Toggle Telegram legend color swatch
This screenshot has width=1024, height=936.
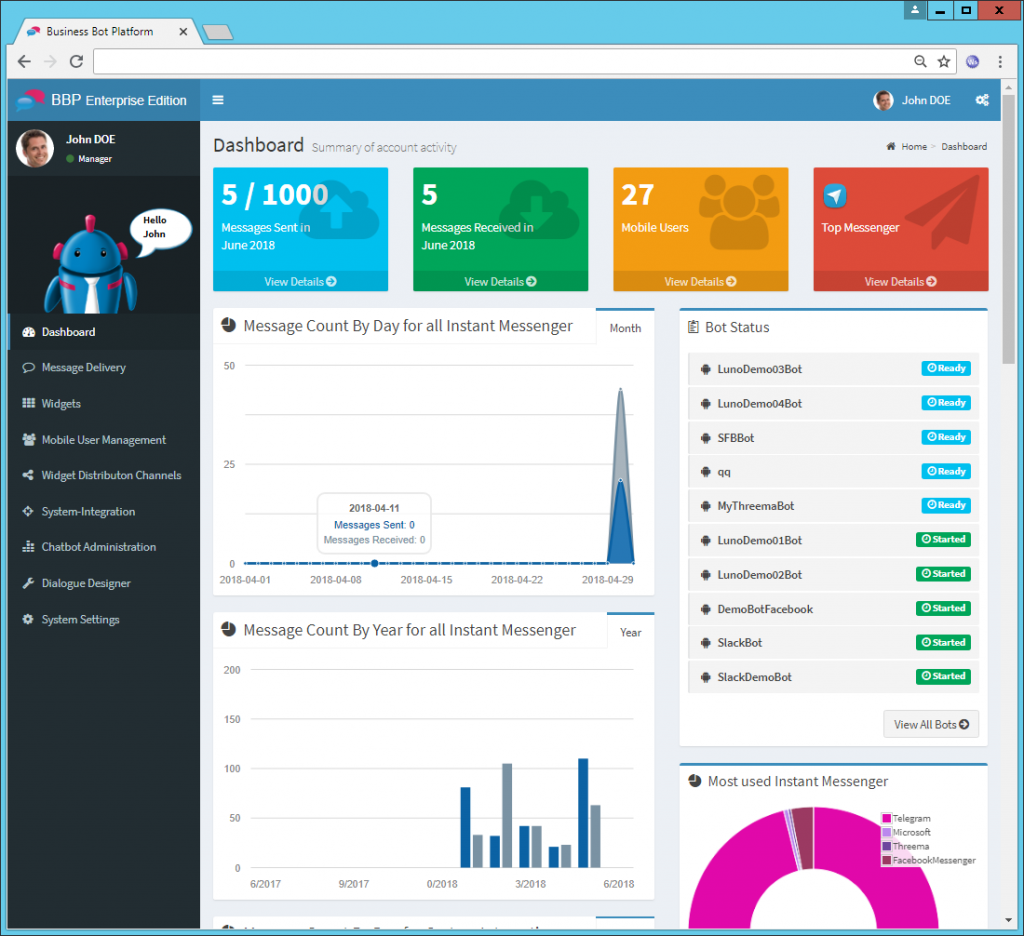click(x=886, y=818)
